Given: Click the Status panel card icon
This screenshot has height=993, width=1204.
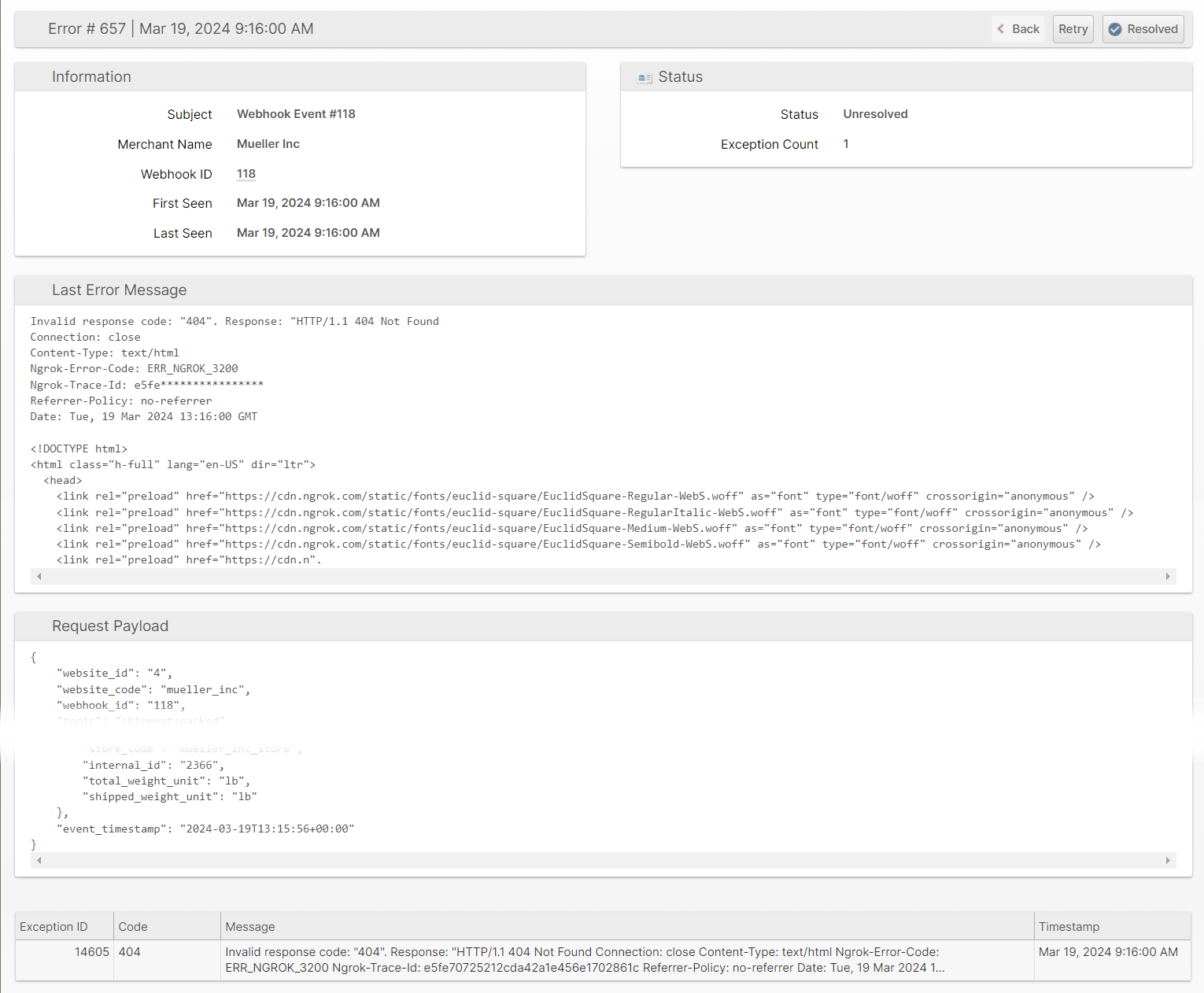Looking at the screenshot, I should pyautogui.click(x=644, y=78).
